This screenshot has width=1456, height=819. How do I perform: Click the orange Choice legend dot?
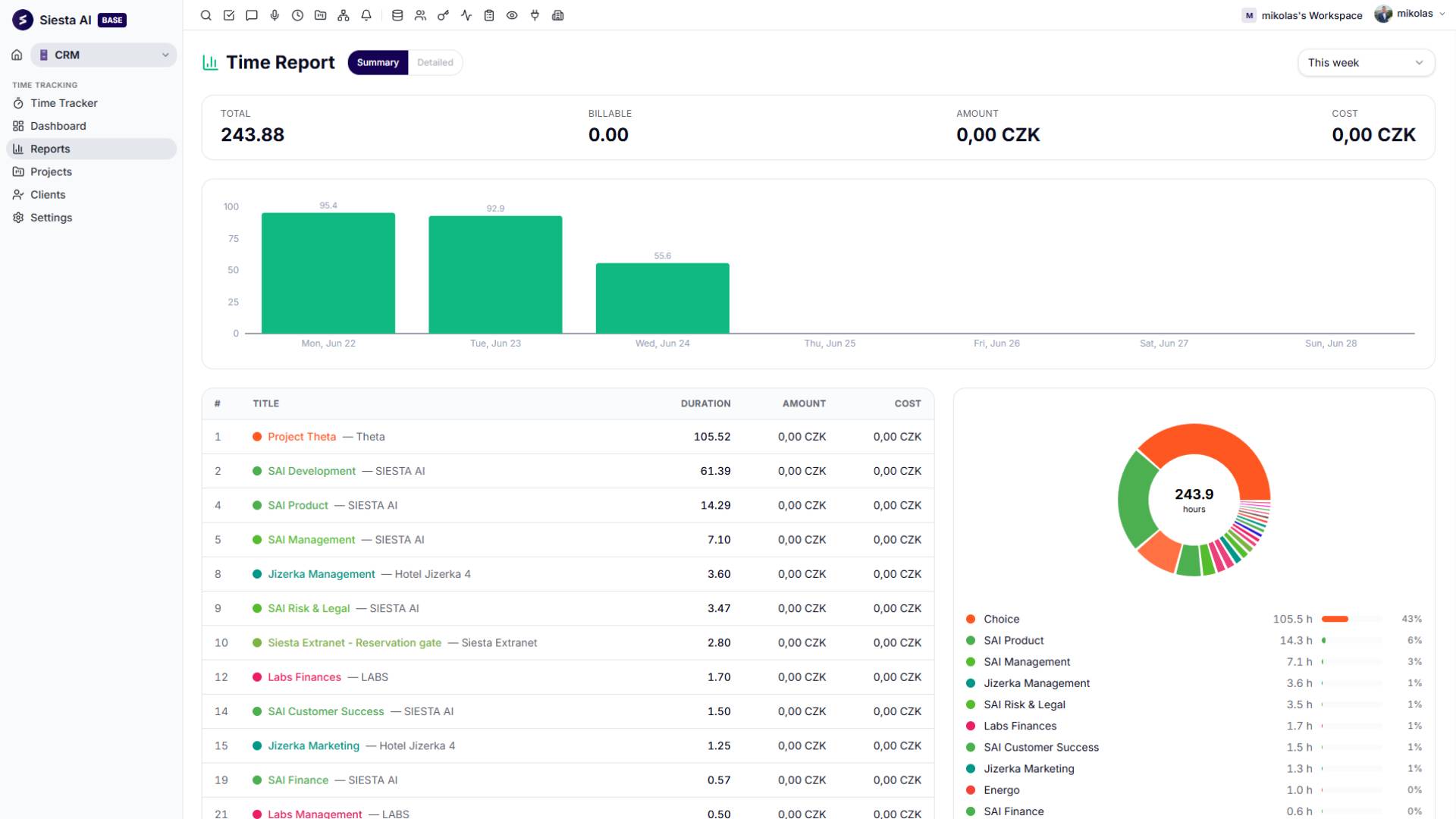tap(971, 619)
